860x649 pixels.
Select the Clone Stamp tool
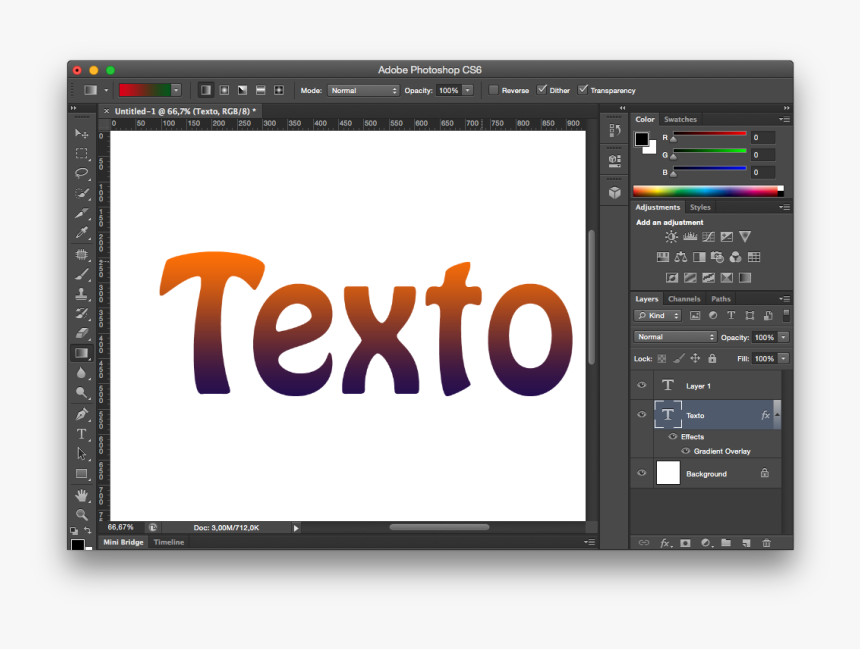[x=82, y=293]
